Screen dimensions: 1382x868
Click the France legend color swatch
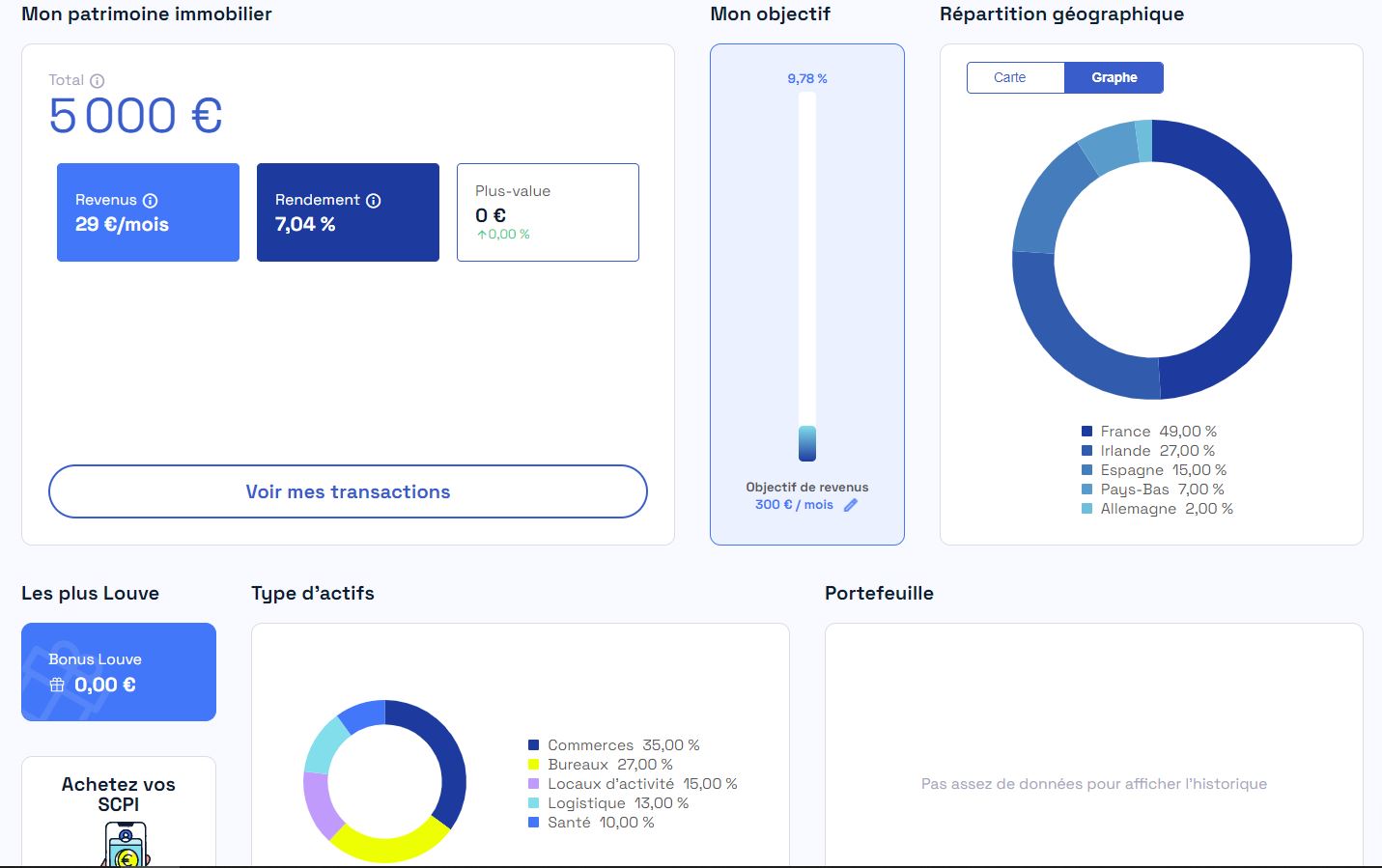1086,432
